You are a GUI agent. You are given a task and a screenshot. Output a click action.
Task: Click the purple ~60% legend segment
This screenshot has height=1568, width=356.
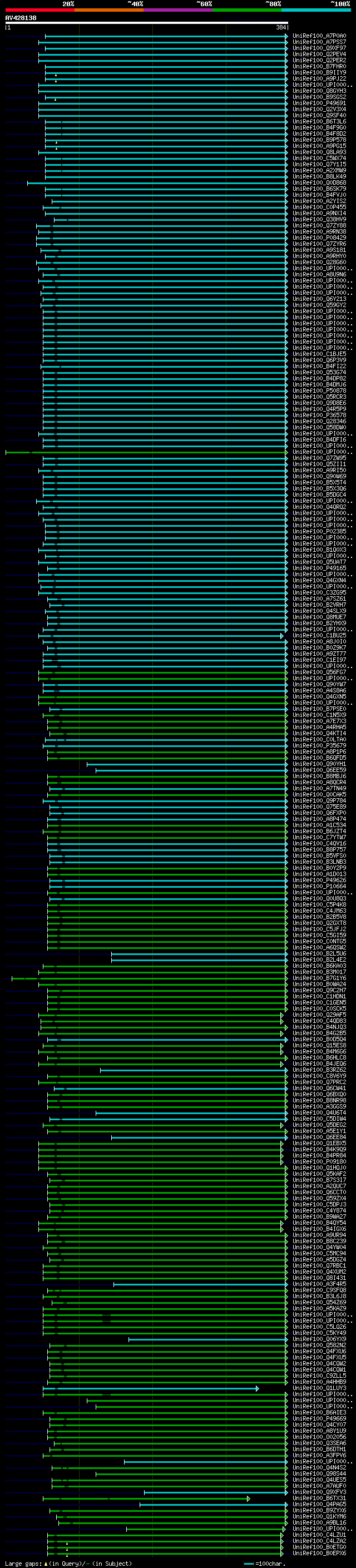tap(179, 11)
